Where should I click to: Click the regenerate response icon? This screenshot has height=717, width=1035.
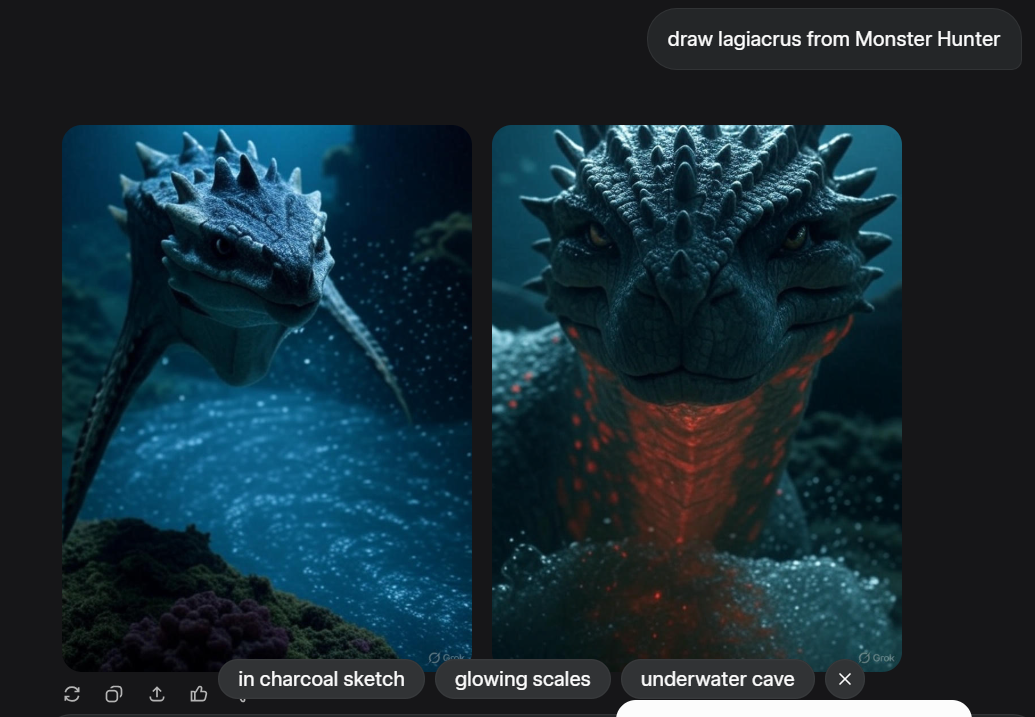(x=72, y=694)
